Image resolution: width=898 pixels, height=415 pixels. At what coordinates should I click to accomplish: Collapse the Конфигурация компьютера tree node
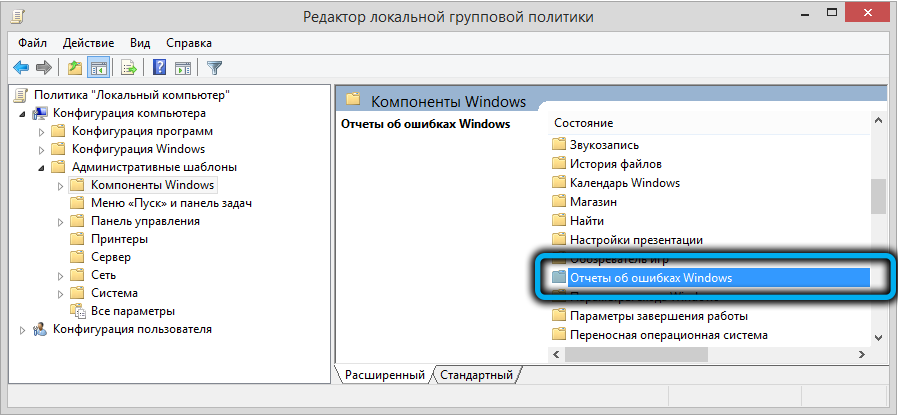tap(23, 113)
